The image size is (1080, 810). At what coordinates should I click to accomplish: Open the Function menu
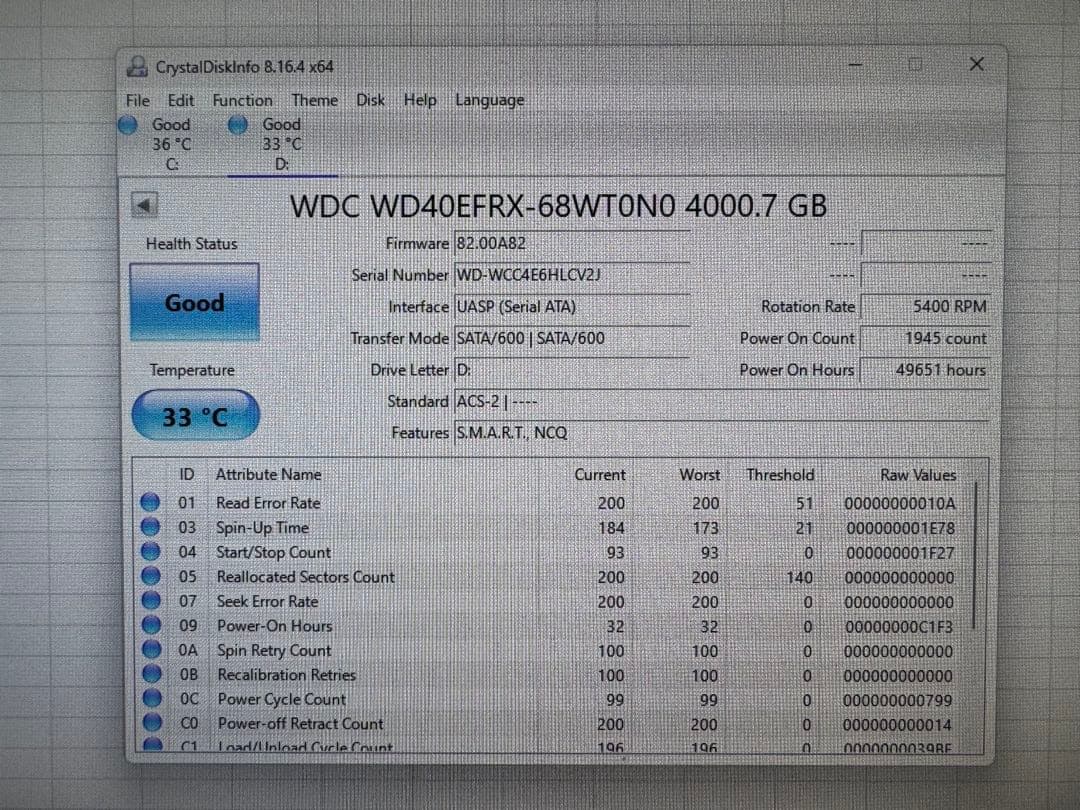(241, 100)
